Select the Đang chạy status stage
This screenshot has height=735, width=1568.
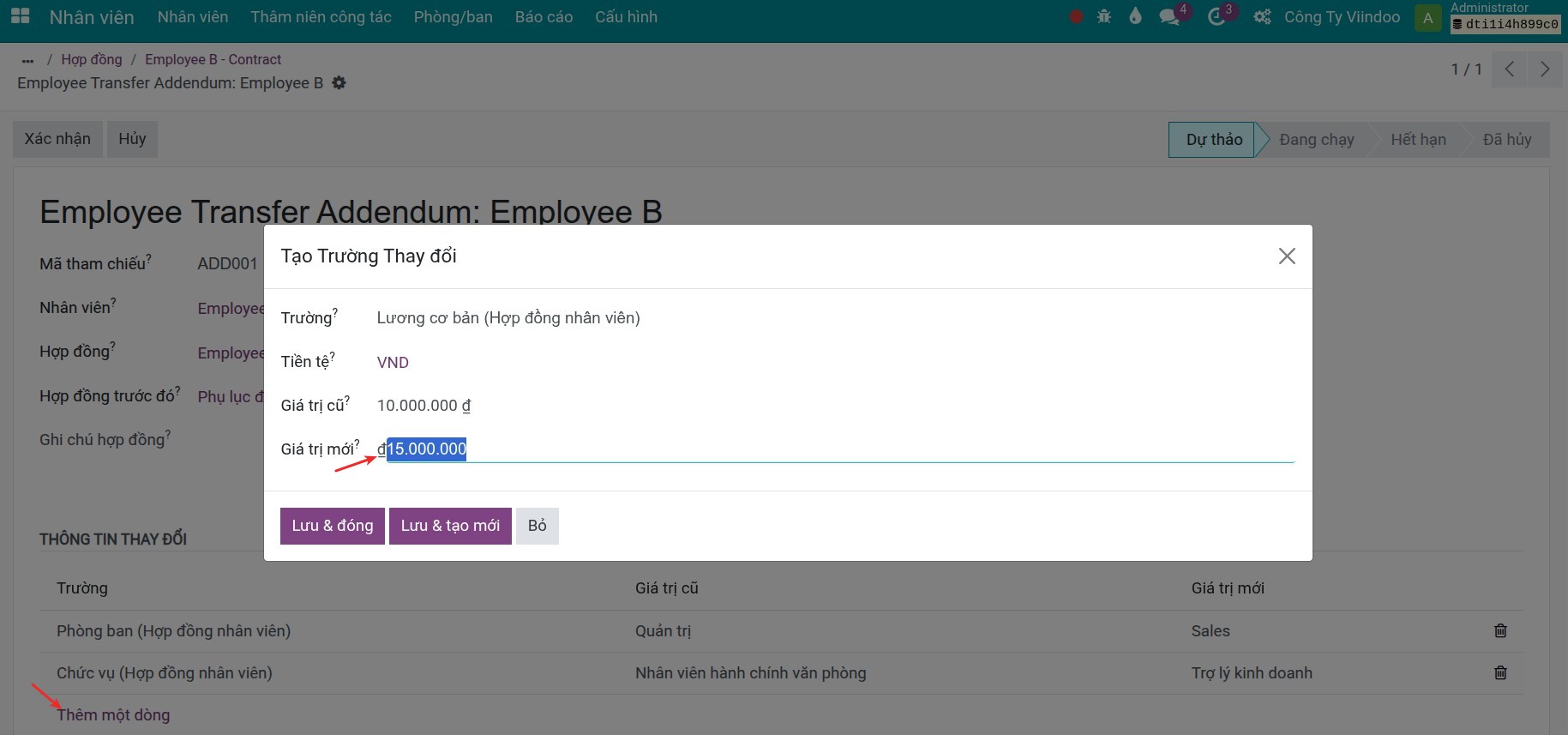click(x=1316, y=140)
